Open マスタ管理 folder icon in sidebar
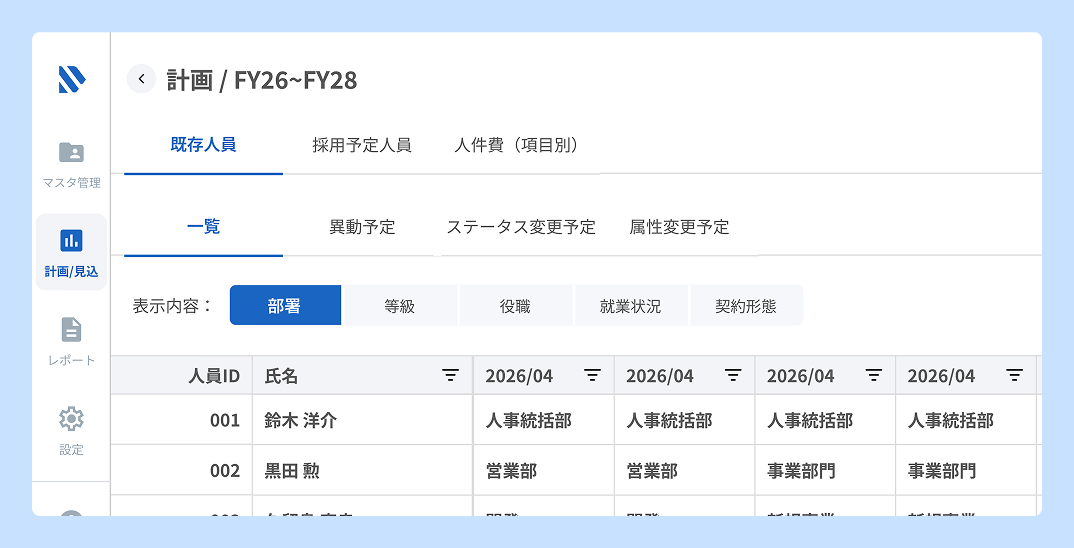This screenshot has width=1074, height=548. 71,152
